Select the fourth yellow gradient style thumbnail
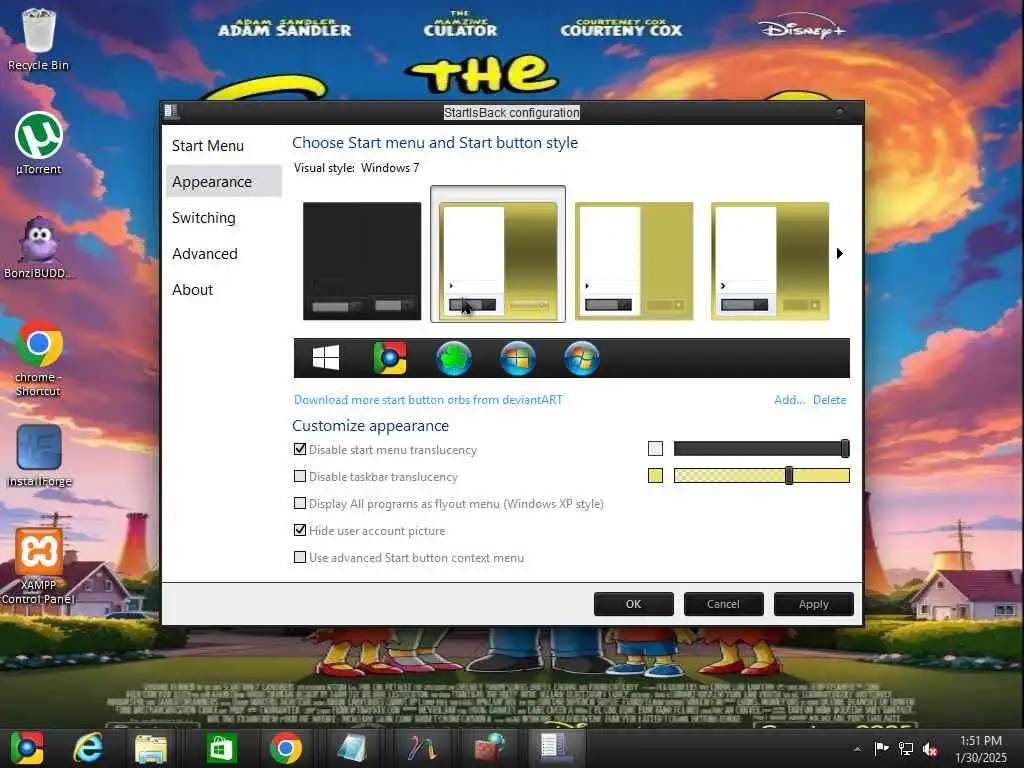Viewport: 1024px width, 768px height. 769,261
